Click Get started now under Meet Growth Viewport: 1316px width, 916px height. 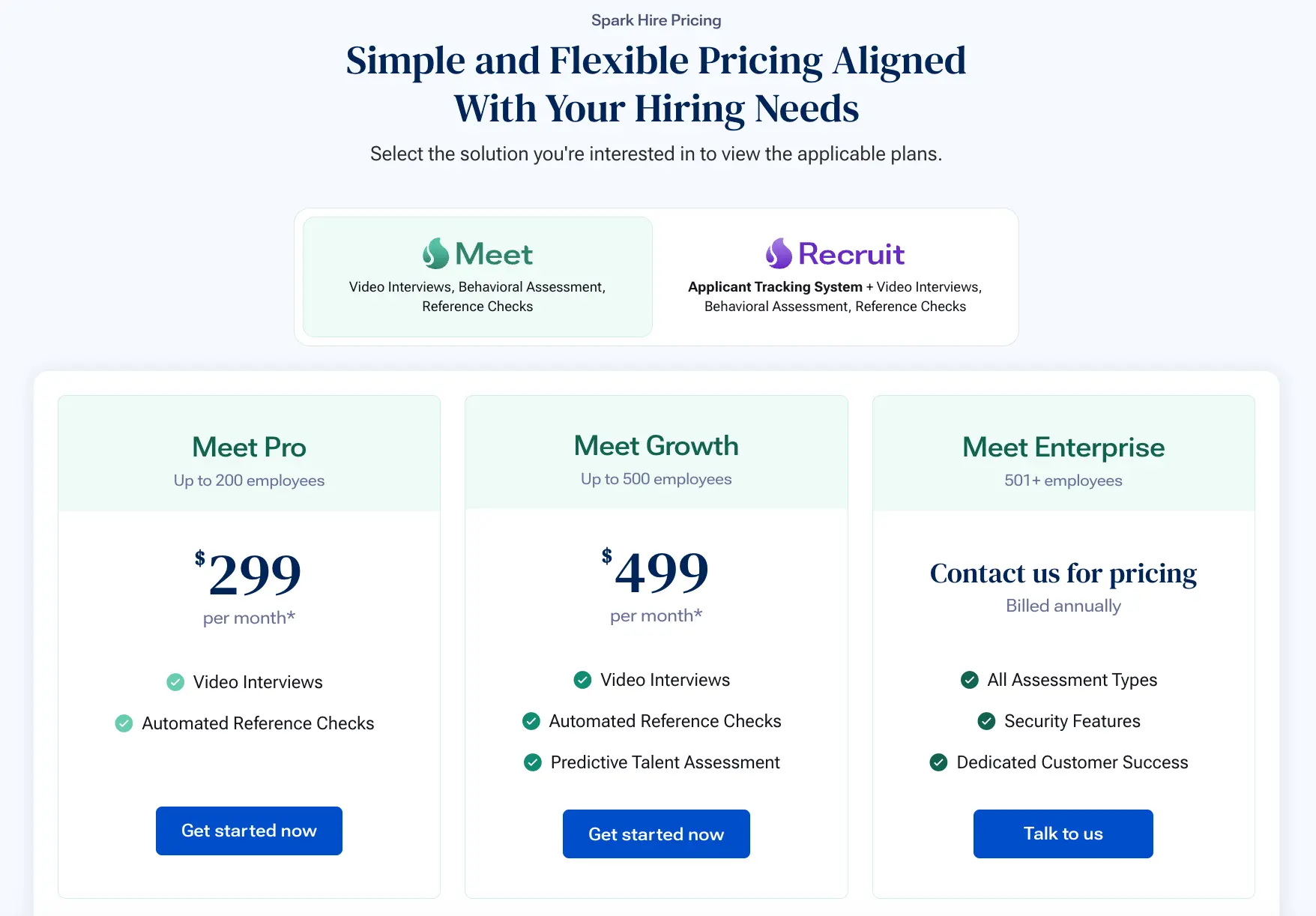tap(656, 834)
